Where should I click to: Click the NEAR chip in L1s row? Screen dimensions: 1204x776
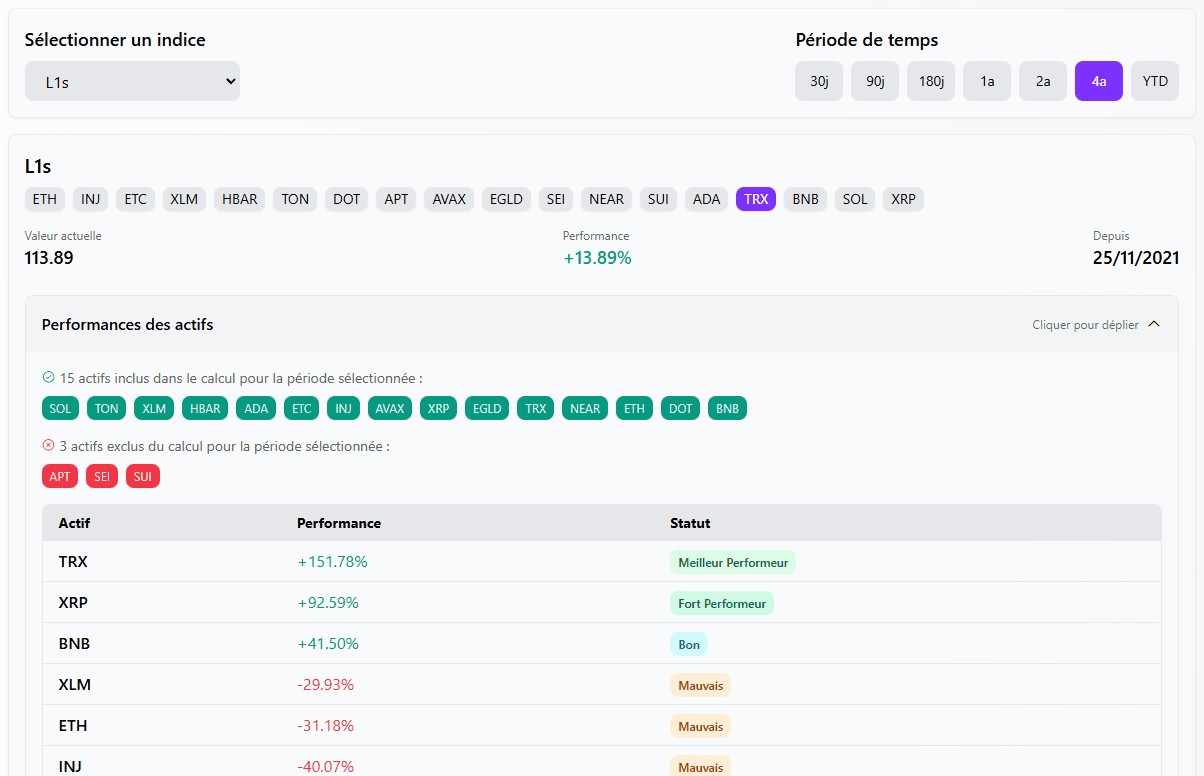coord(606,199)
